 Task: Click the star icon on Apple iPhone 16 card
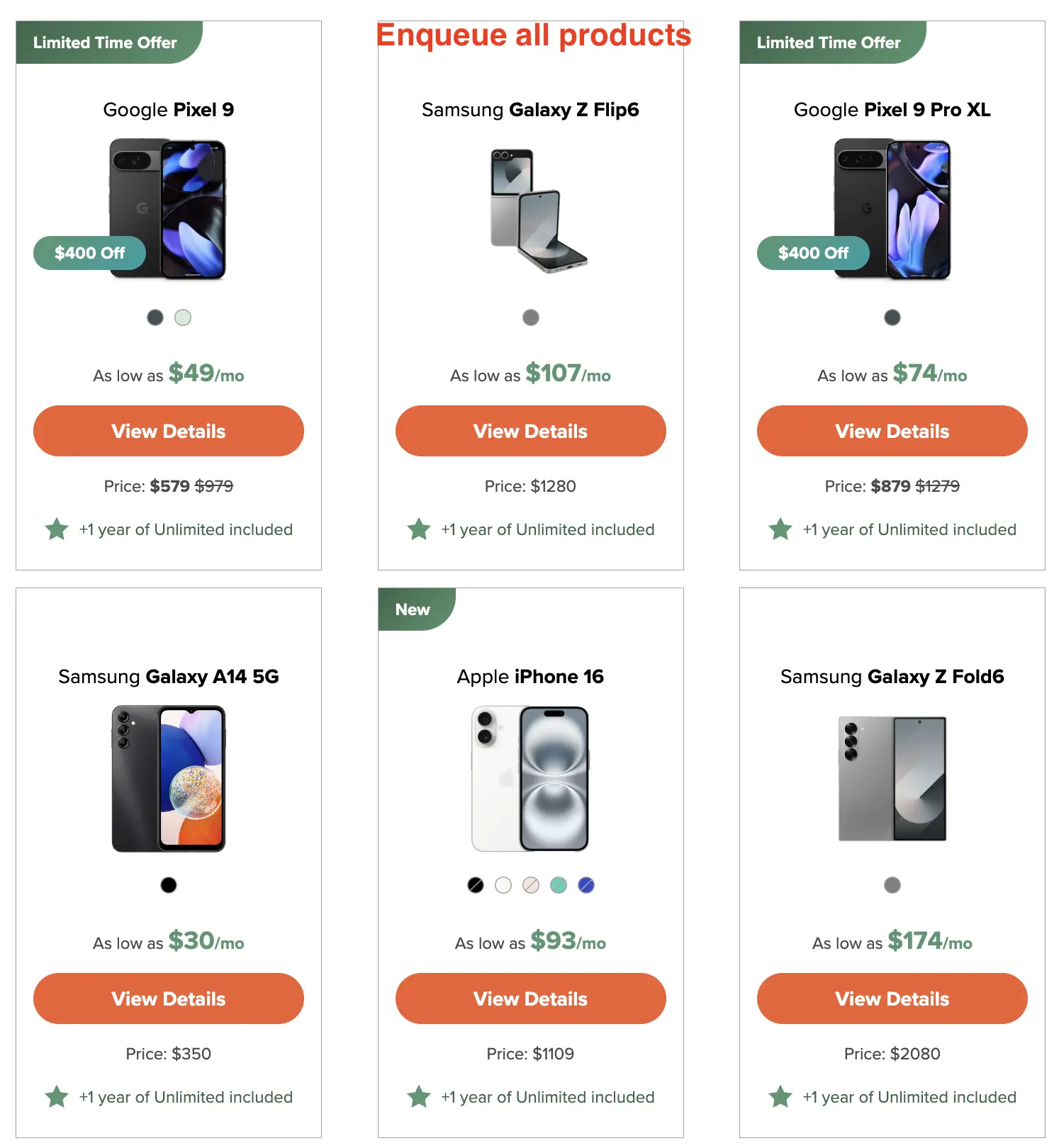tap(419, 1097)
